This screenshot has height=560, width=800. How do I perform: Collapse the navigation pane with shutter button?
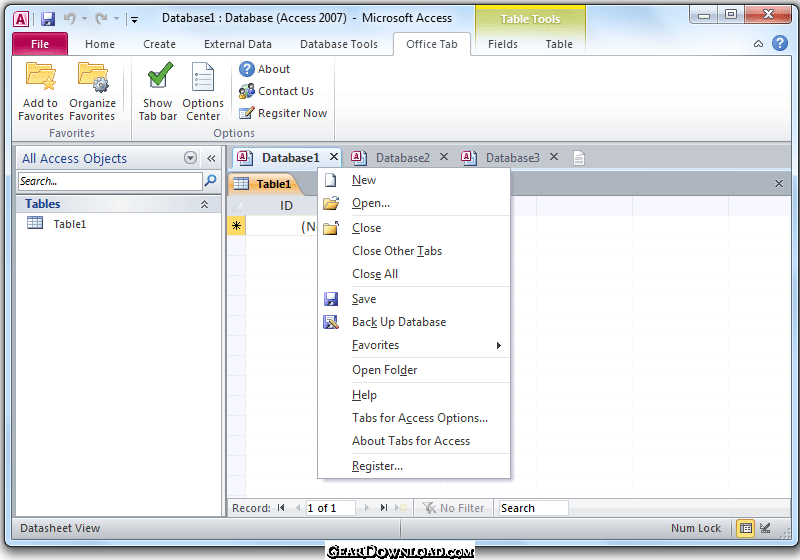[x=211, y=158]
